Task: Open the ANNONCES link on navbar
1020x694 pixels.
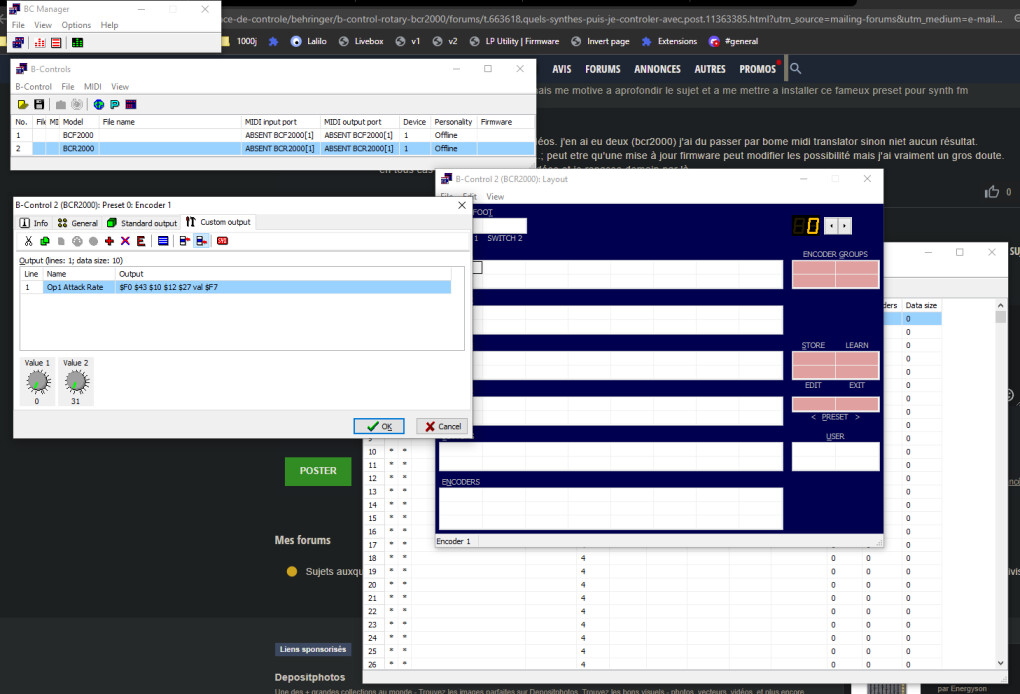Action: pyautogui.click(x=657, y=69)
